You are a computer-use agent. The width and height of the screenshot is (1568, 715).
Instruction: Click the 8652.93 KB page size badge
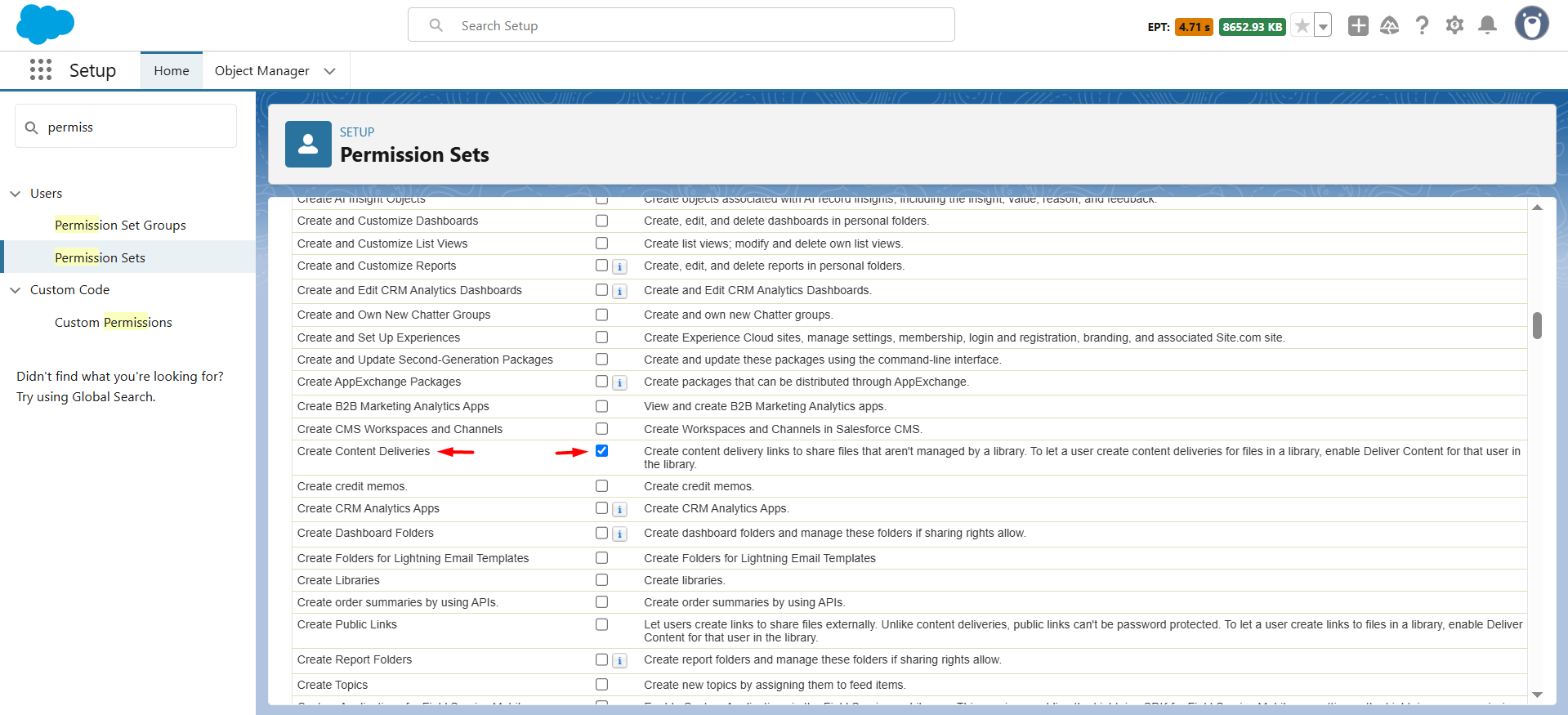[1253, 27]
